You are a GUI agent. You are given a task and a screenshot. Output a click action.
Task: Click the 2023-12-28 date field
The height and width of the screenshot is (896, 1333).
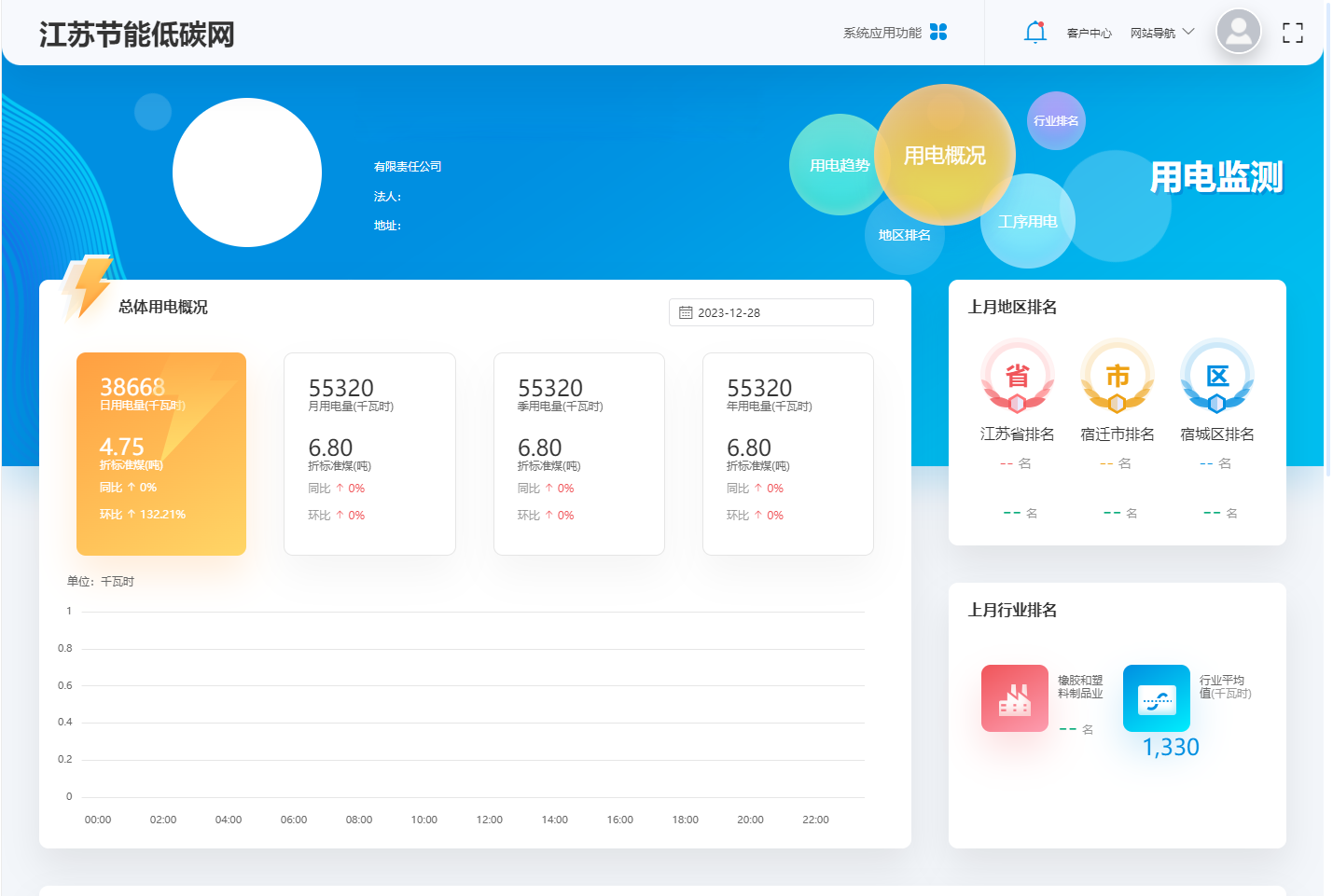[x=737, y=312]
